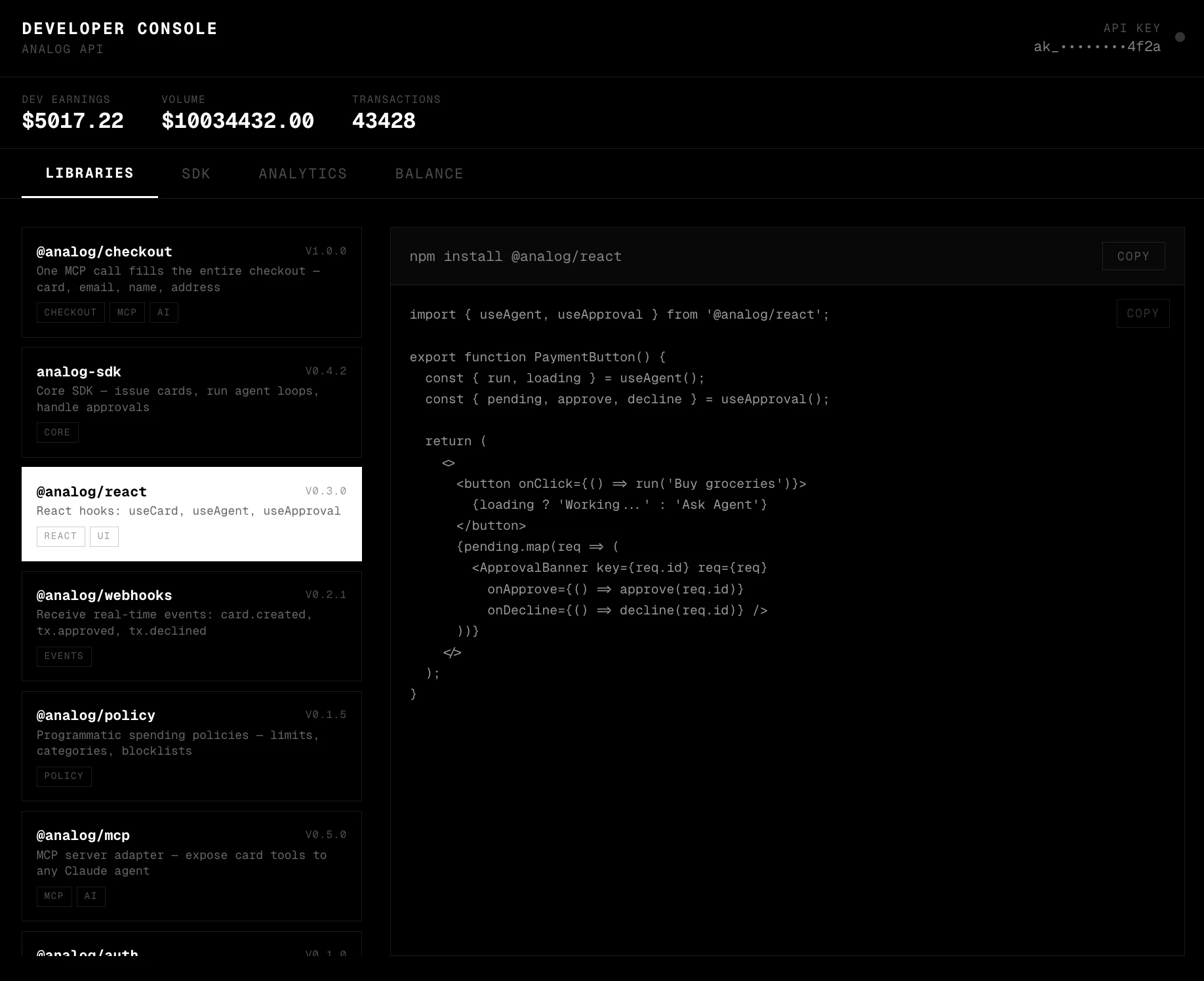The height and width of the screenshot is (981, 1204).
Task: Open the Analytics tab
Action: pyautogui.click(x=303, y=174)
